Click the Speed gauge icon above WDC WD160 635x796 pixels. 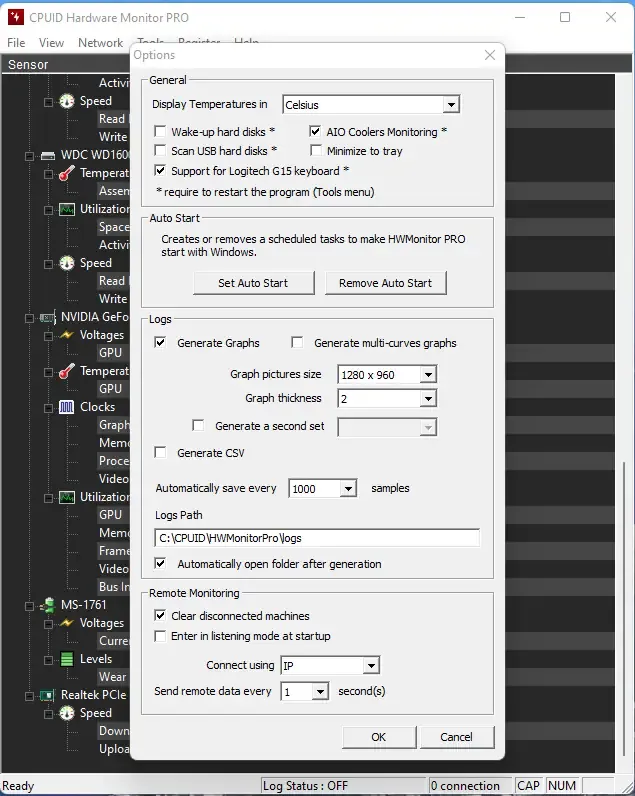pyautogui.click(x=66, y=101)
